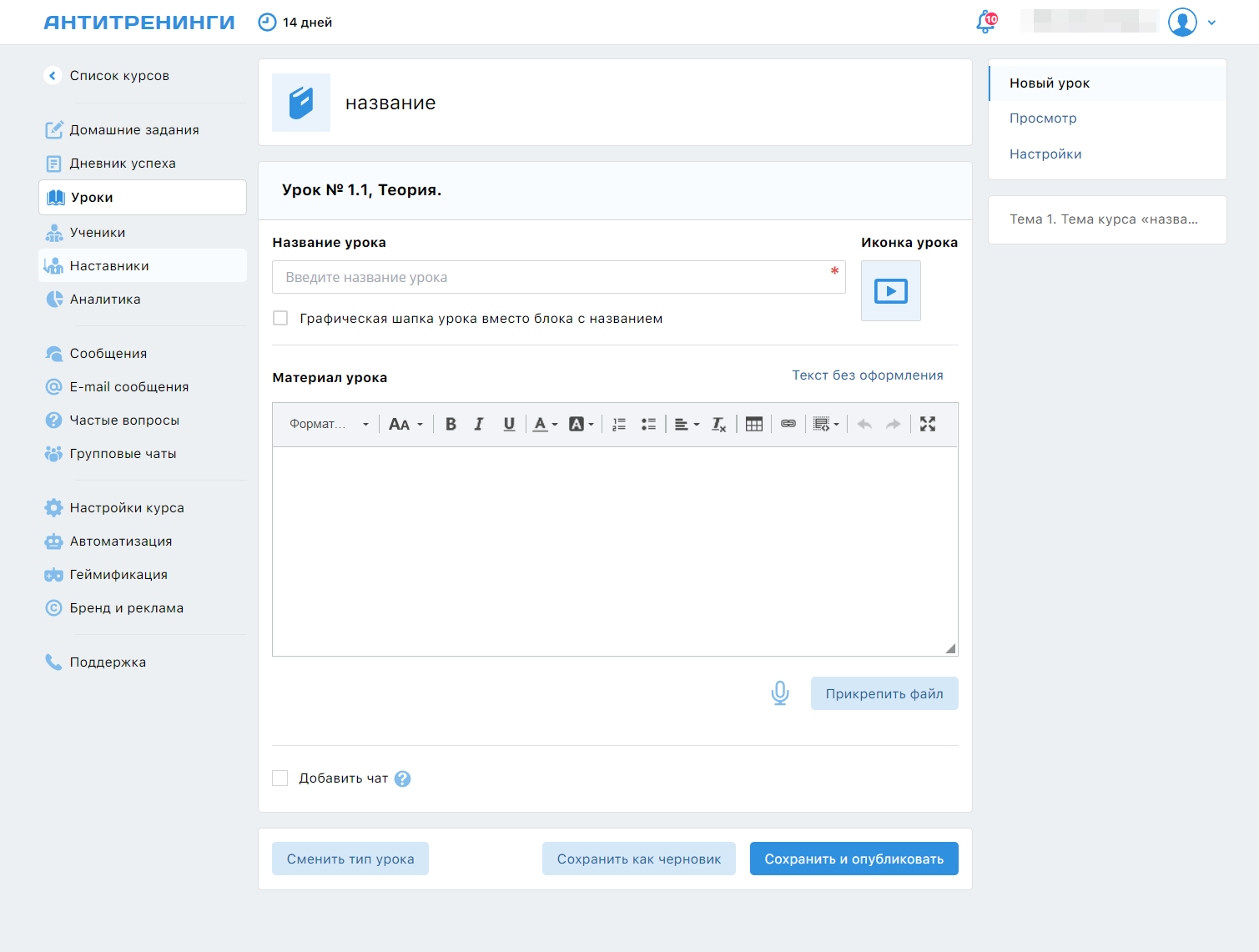1259x952 pixels.
Task: Insert a numbered list
Action: click(618, 425)
